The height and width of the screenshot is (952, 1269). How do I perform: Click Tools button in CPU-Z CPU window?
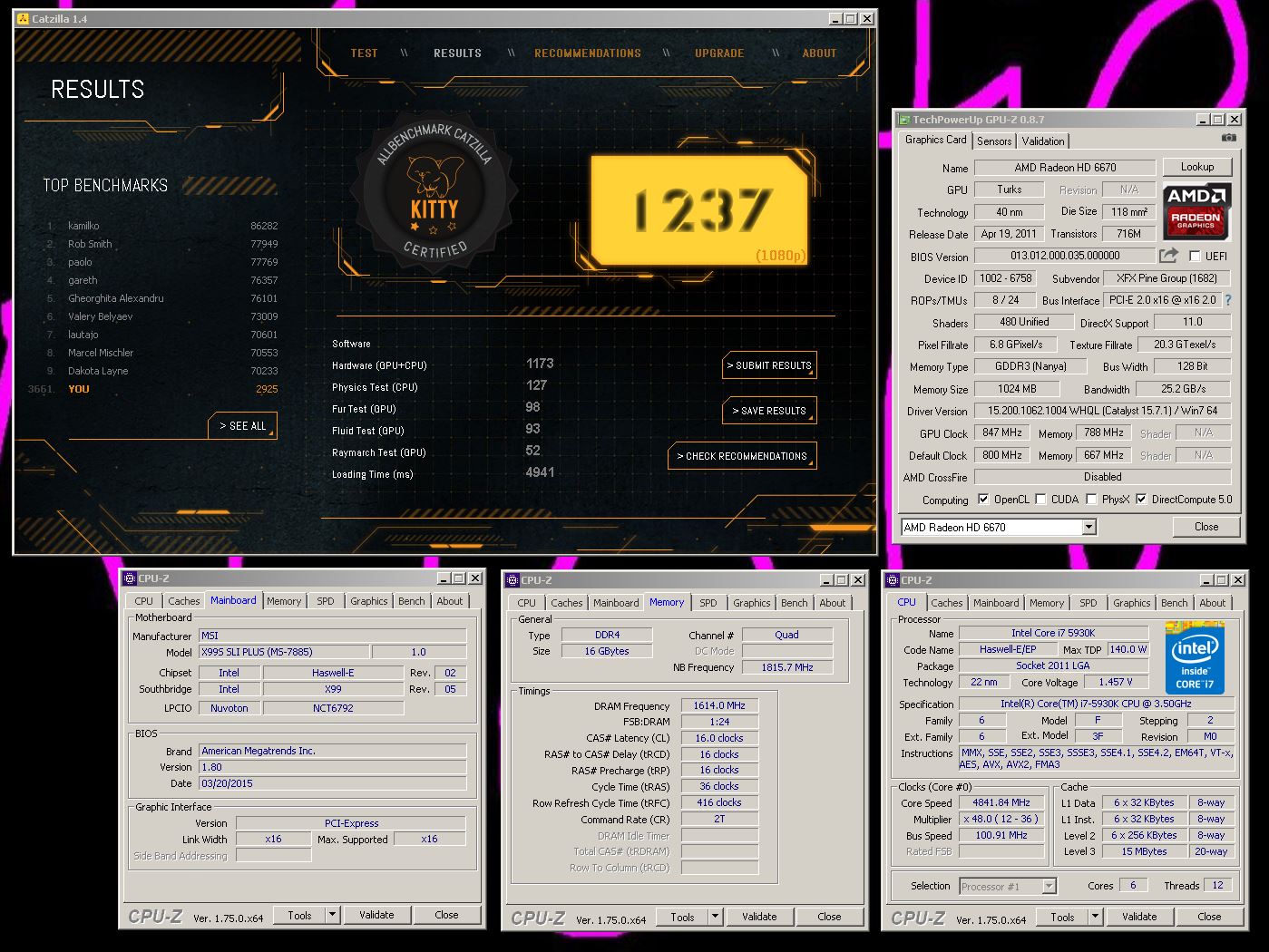point(1062,917)
